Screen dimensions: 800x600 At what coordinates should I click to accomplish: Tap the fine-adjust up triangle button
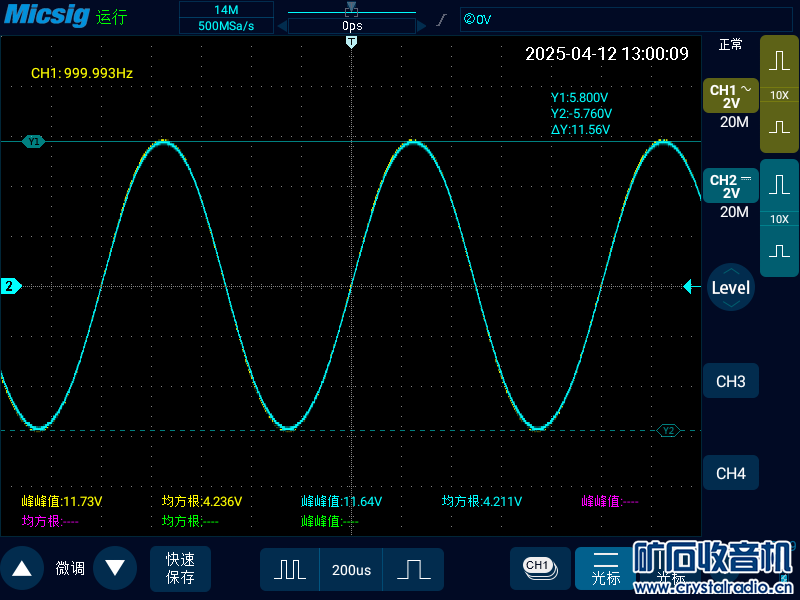[22, 568]
